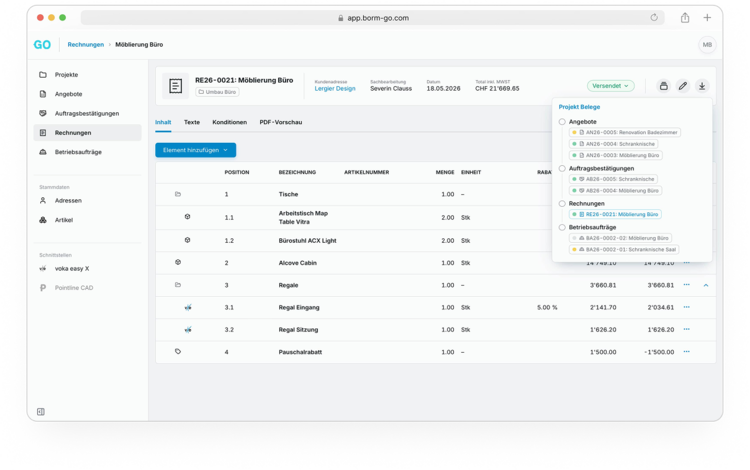The width and height of the screenshot is (750, 470).
Task: Select the Inhalt tab
Action: pyautogui.click(x=163, y=122)
